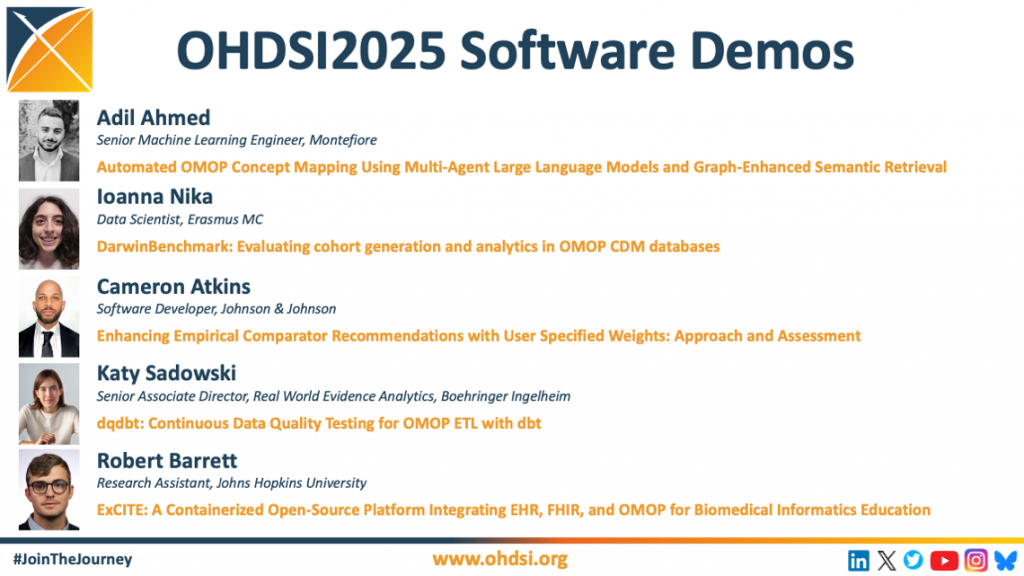The height and width of the screenshot is (576, 1024).
Task: Click the Bluesky butterfly icon
Action: tap(1004, 560)
